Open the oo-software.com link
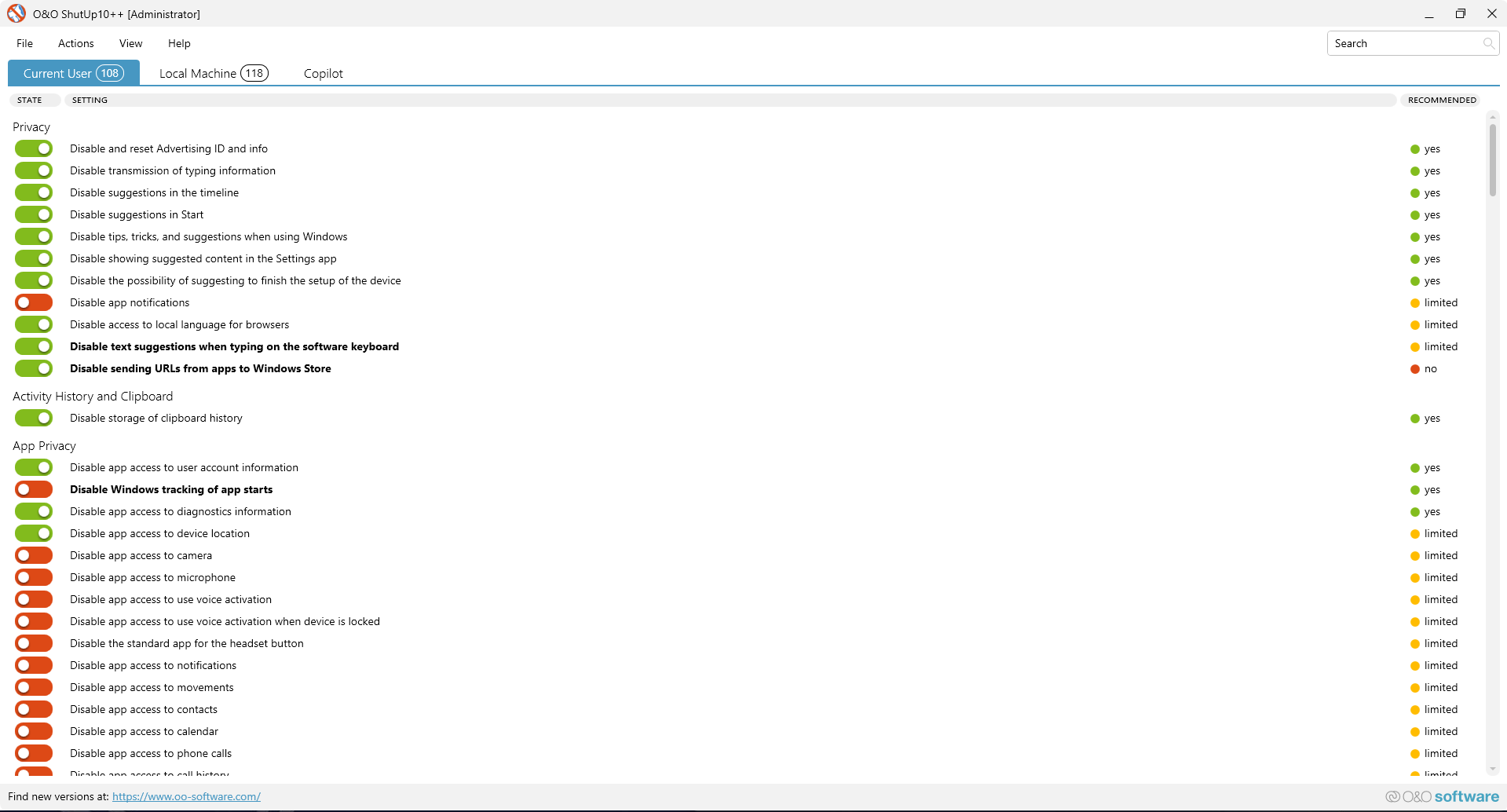The width and height of the screenshot is (1507, 812). [186, 796]
